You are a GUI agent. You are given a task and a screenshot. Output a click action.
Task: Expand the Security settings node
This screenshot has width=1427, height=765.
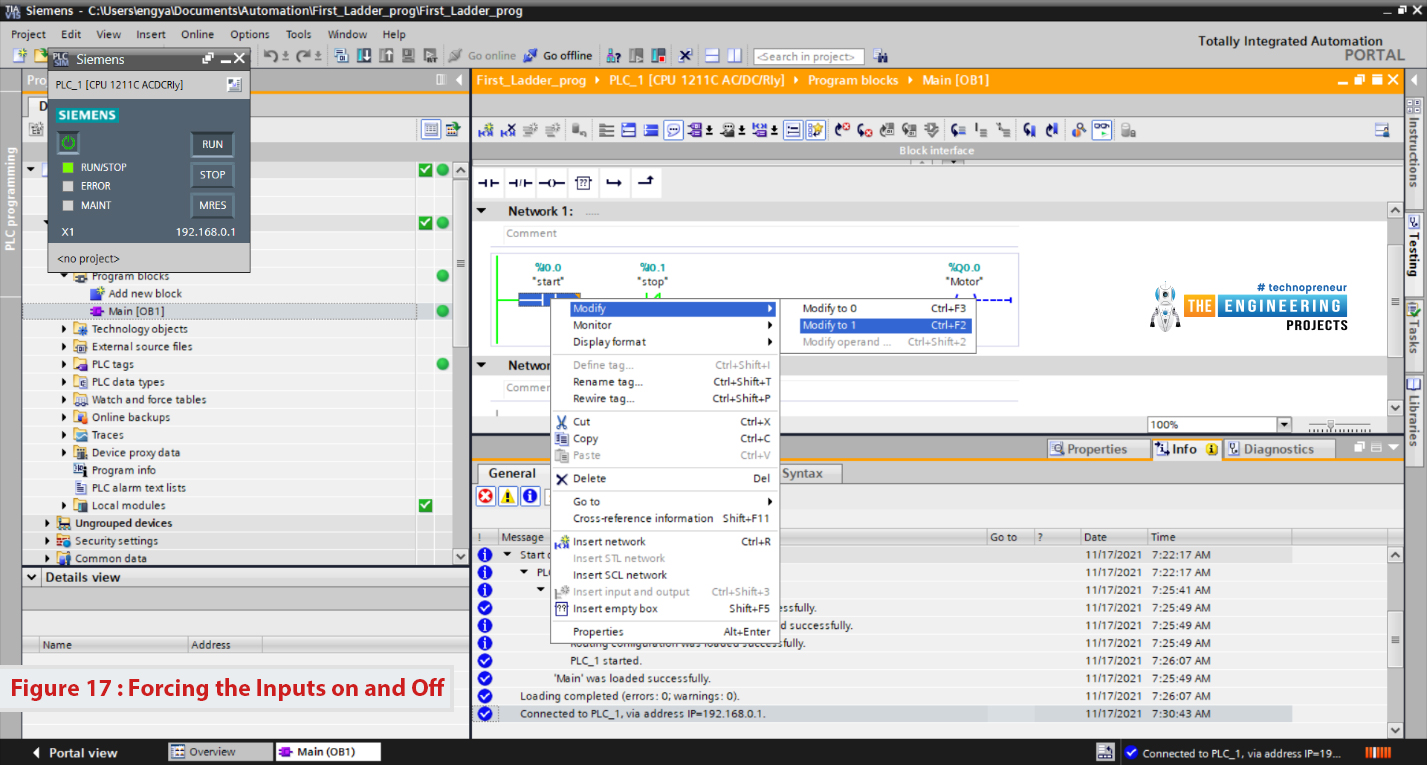[x=47, y=541]
